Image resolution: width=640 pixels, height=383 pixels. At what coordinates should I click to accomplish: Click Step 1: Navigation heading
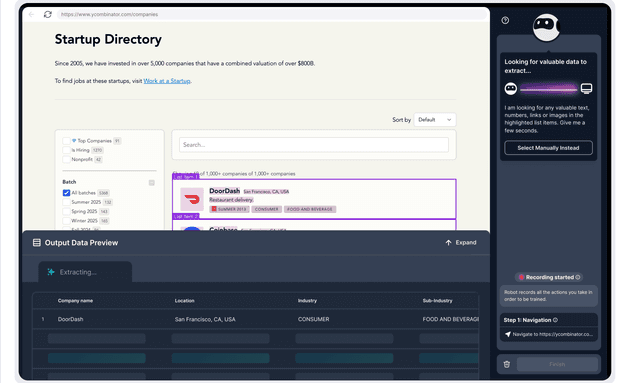click(x=527, y=320)
